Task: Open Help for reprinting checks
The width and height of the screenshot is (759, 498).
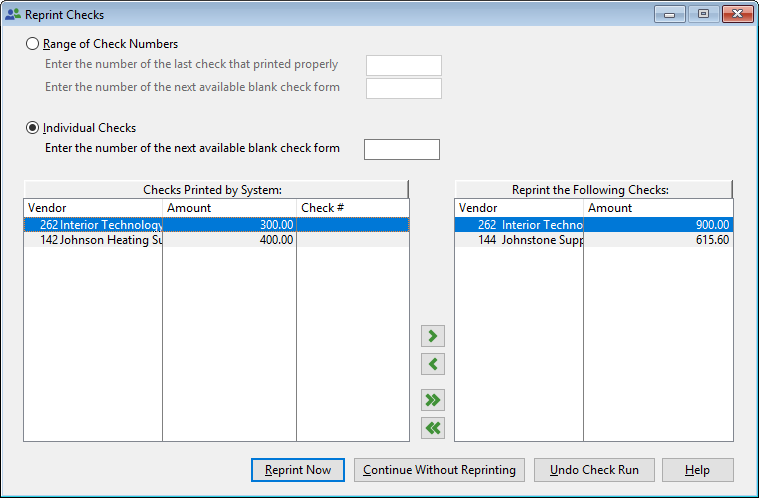Action: pyautogui.click(x=697, y=470)
